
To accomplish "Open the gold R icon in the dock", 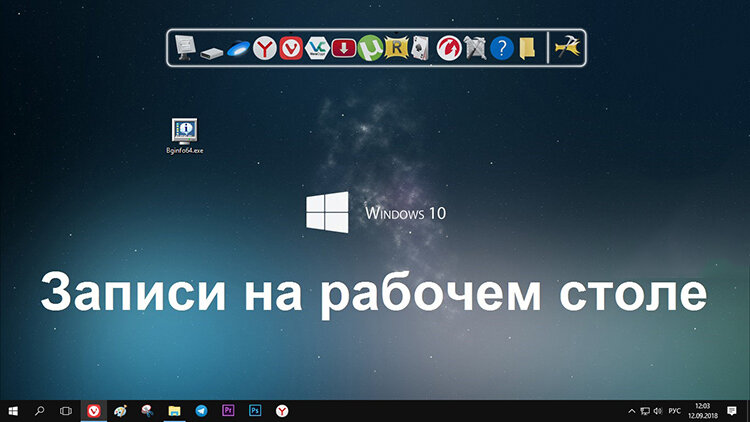I will pos(396,48).
